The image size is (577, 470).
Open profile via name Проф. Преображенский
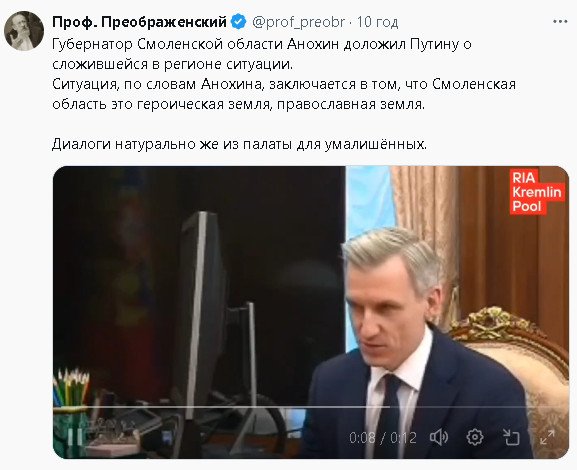coord(139,22)
